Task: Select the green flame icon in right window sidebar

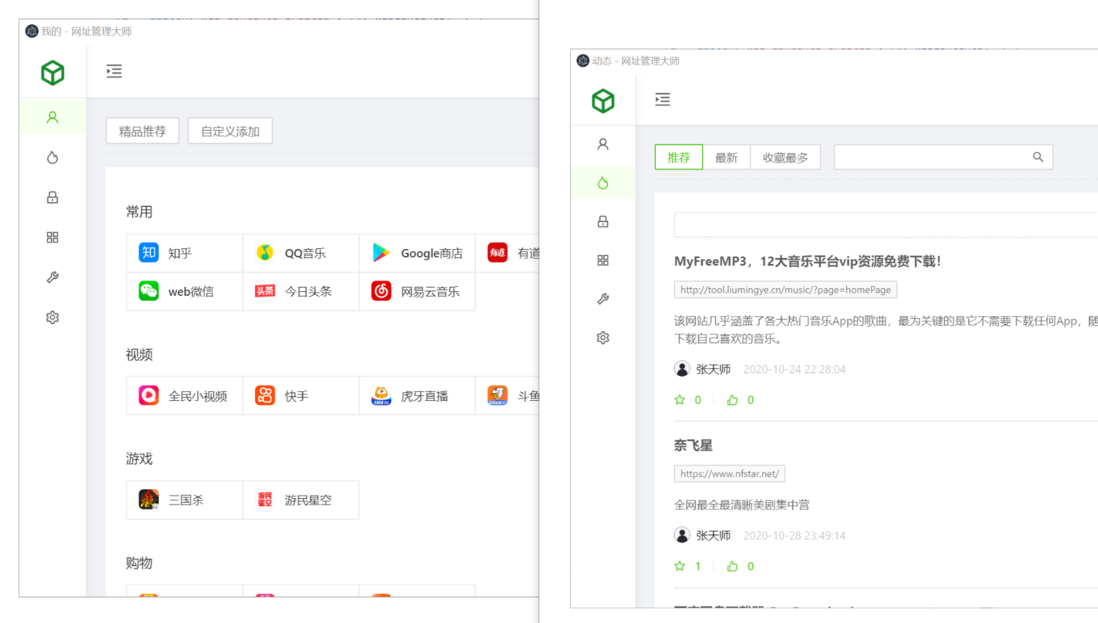Action: click(603, 183)
